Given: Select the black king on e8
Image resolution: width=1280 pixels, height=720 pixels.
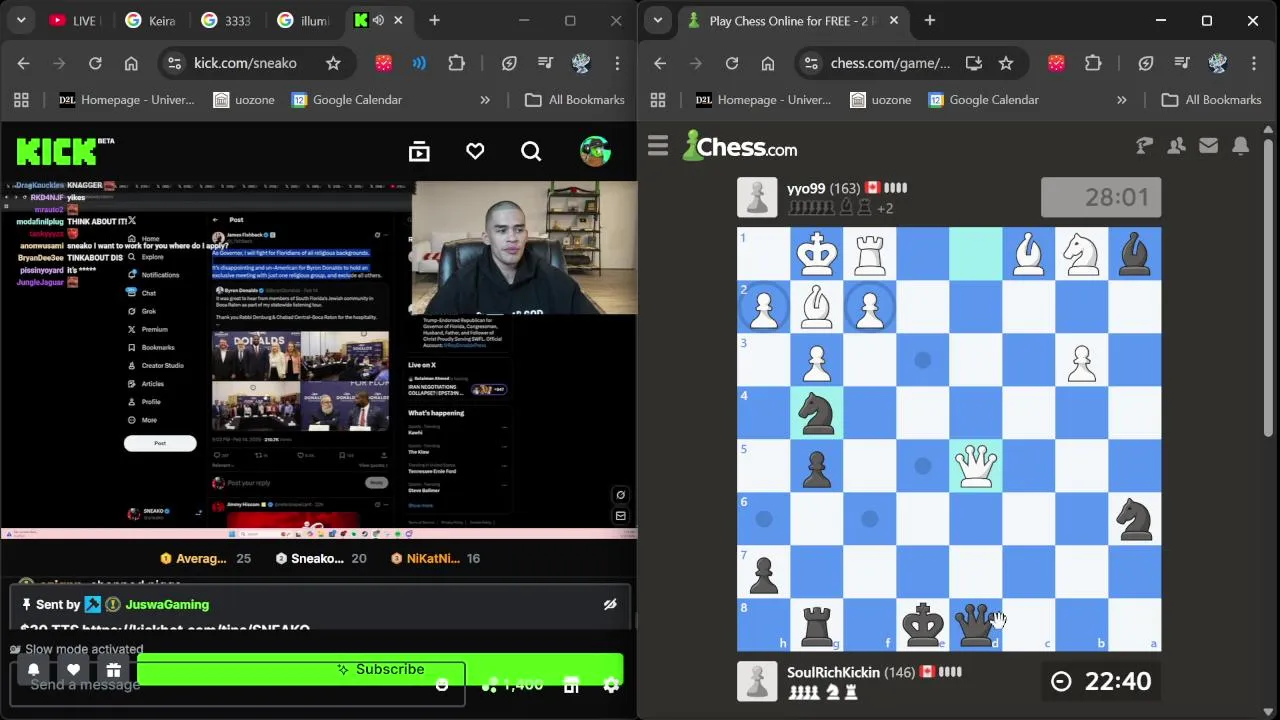Looking at the screenshot, I should (x=922, y=624).
